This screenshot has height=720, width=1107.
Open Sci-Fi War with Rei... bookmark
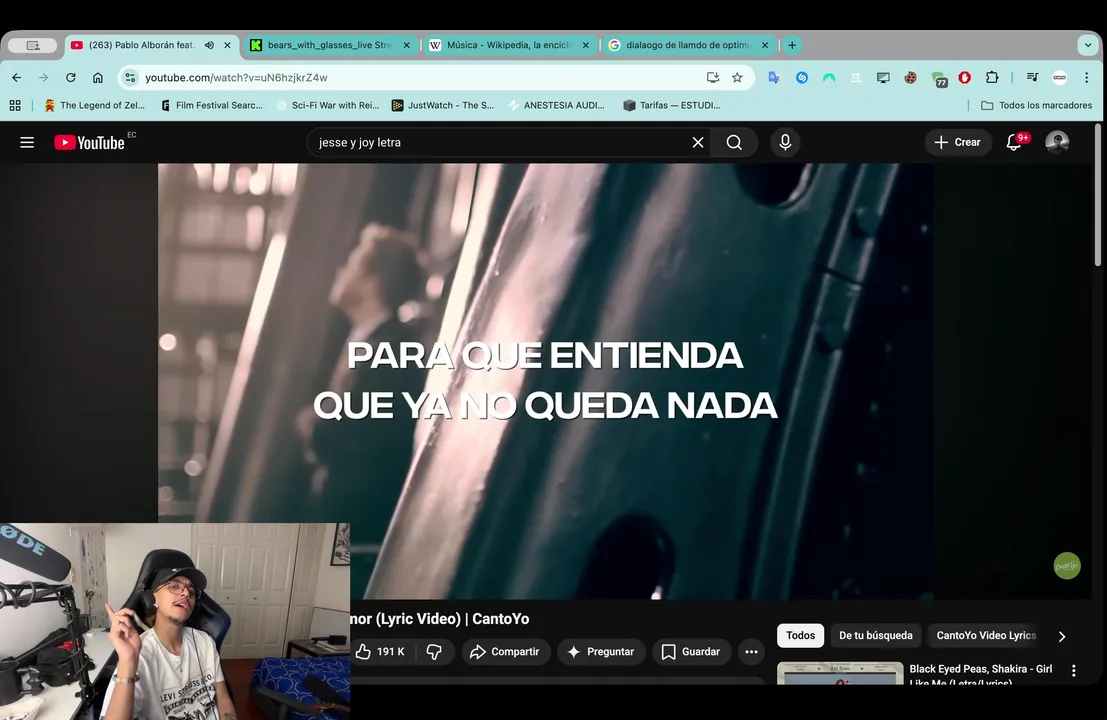(328, 105)
